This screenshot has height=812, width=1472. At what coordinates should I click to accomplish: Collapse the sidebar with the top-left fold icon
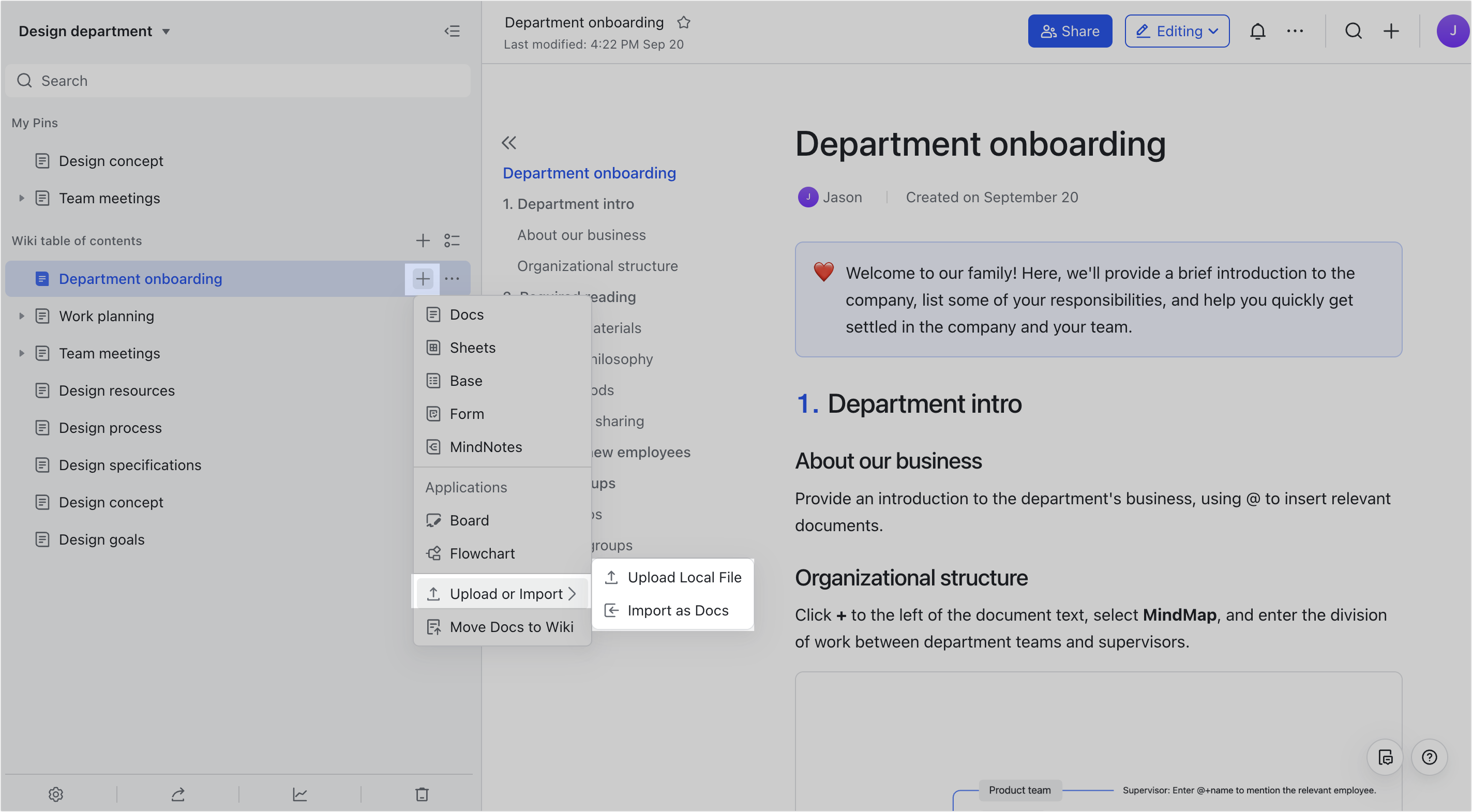coord(452,31)
